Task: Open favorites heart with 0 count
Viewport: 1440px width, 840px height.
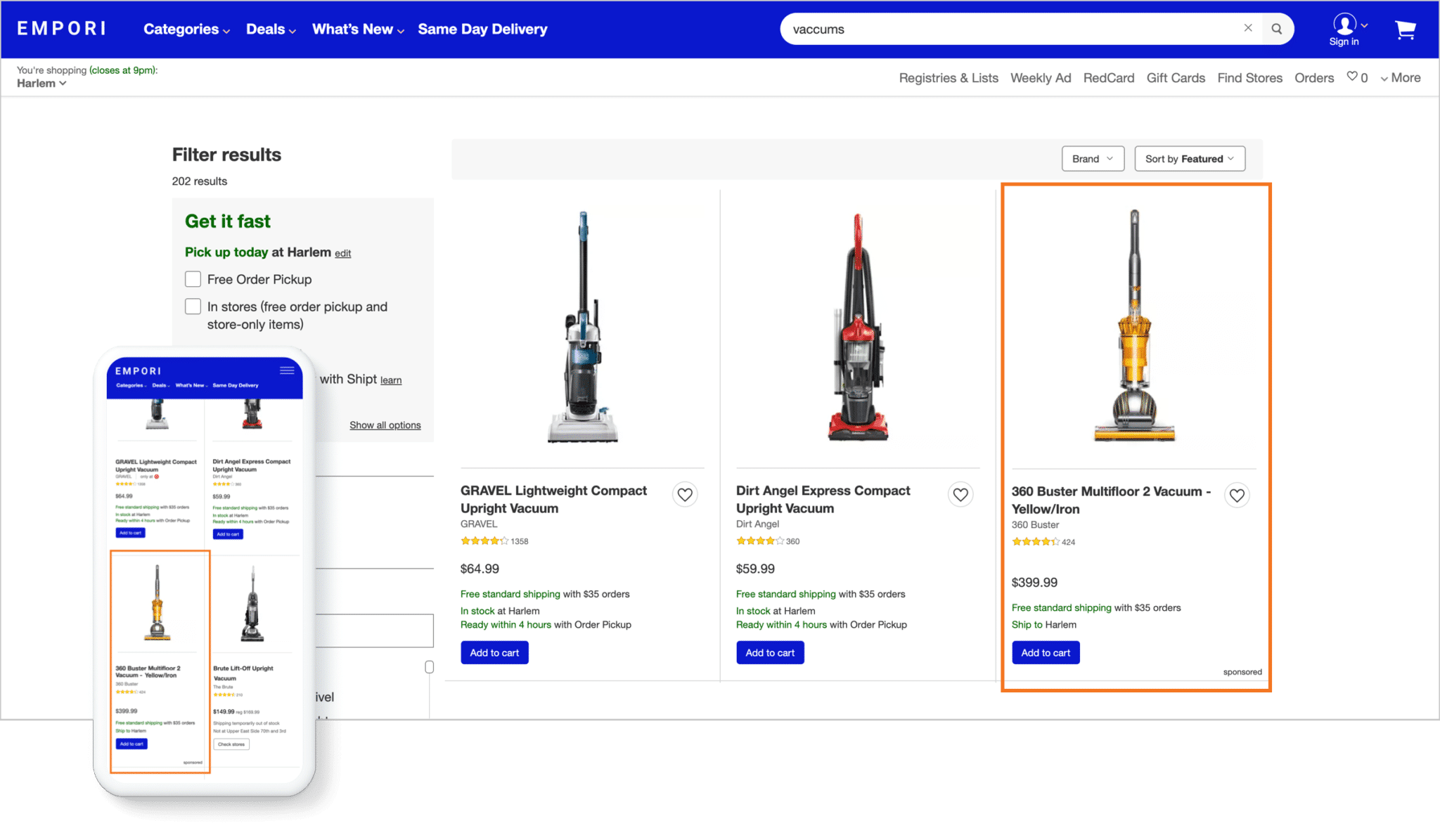Action: point(1357,77)
